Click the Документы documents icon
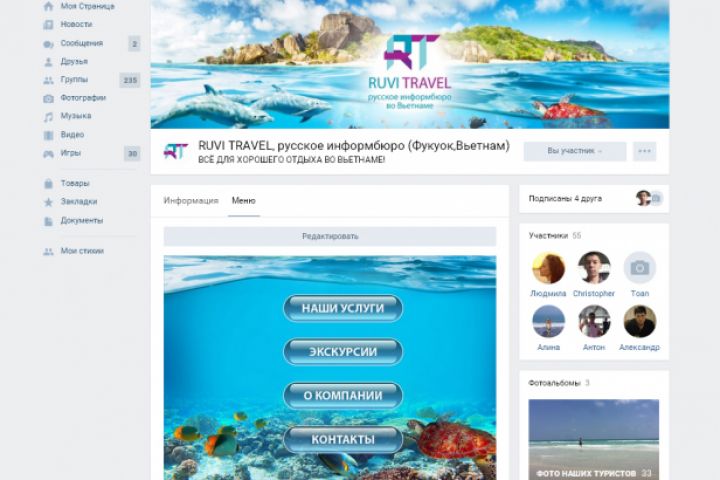The height and width of the screenshot is (480, 720). pos(48,221)
